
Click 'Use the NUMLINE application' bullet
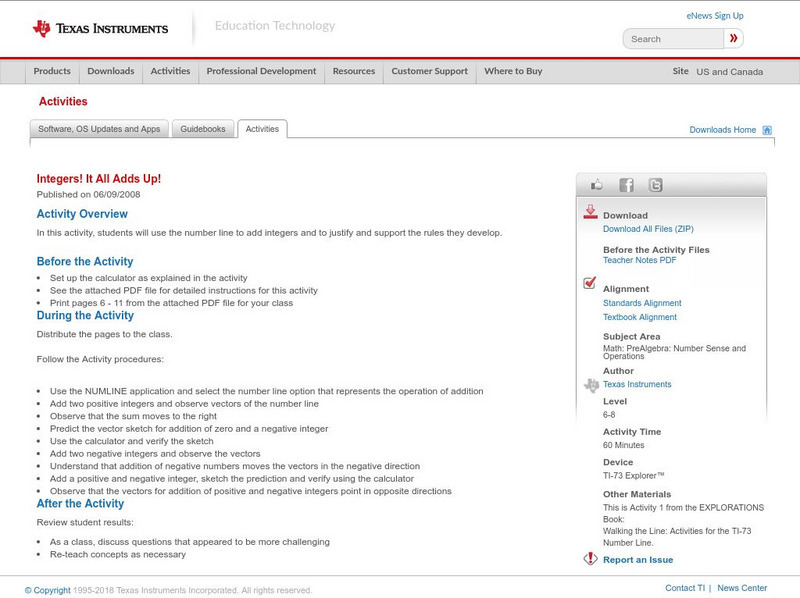coord(266,391)
